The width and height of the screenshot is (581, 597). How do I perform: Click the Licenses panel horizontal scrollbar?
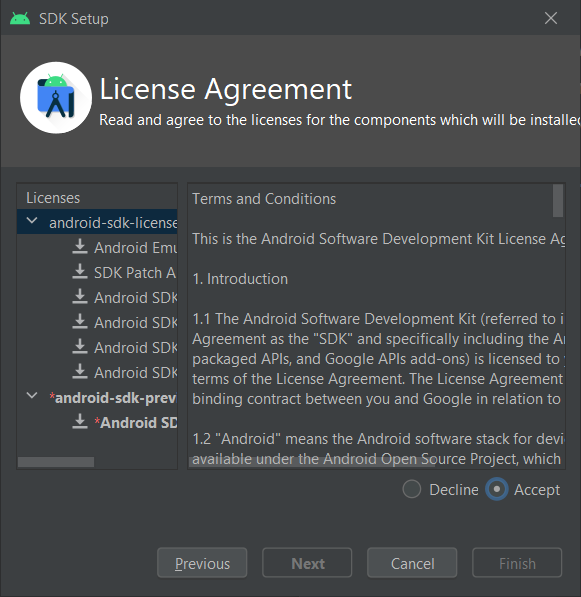pyautogui.click(x=56, y=462)
